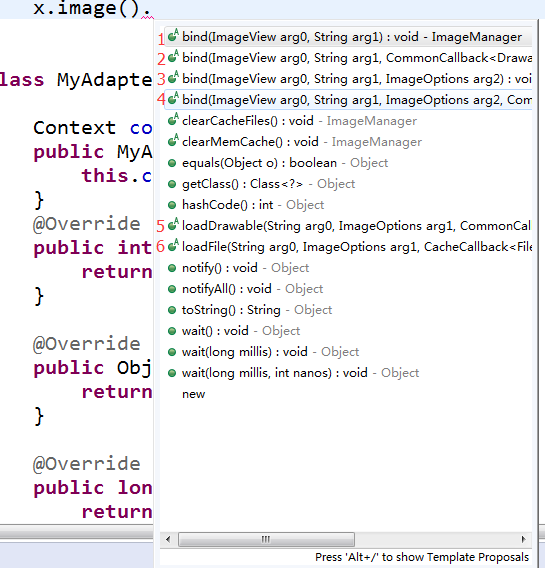Choose notifyAll() : void proposal

pyautogui.click(x=349, y=289)
